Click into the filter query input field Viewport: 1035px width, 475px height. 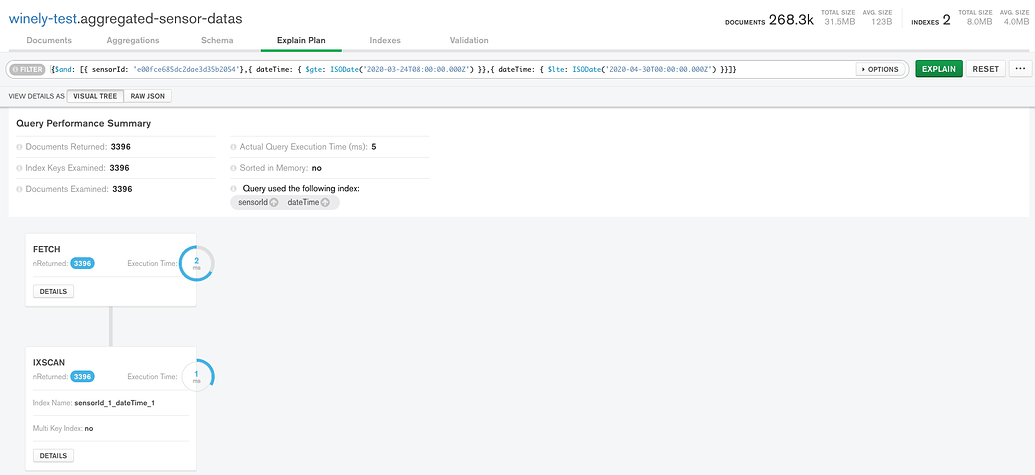point(450,69)
